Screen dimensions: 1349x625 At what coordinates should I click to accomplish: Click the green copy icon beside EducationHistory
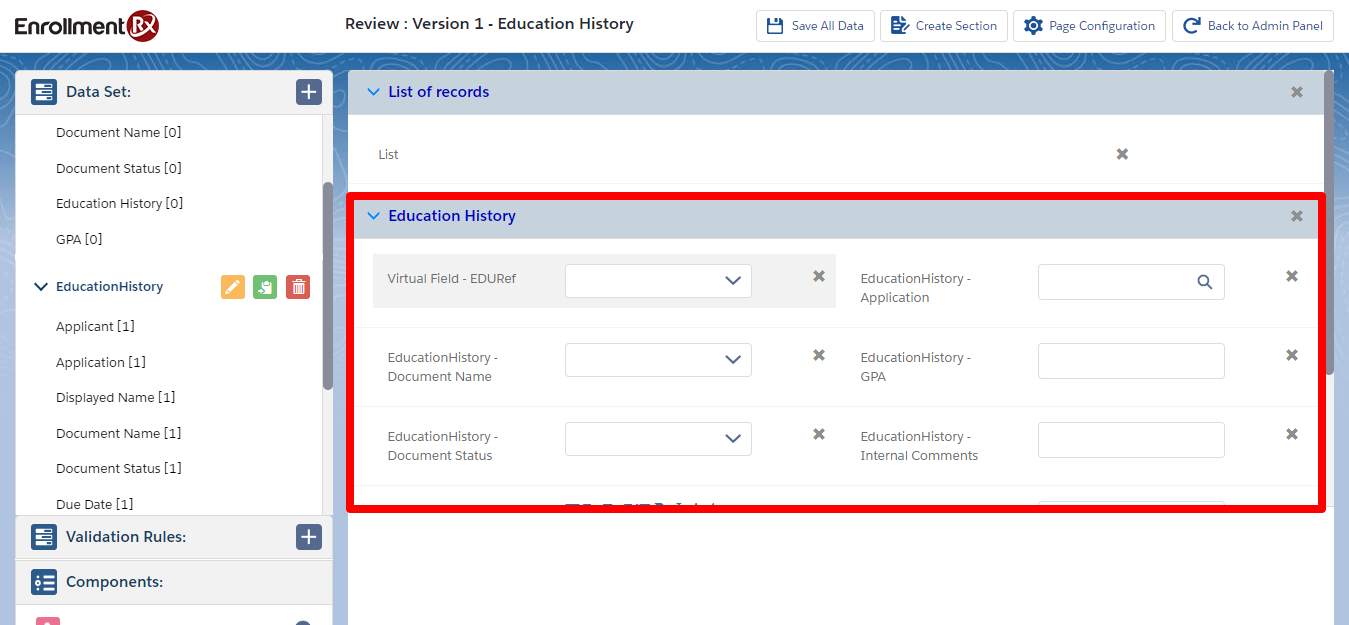(265, 287)
